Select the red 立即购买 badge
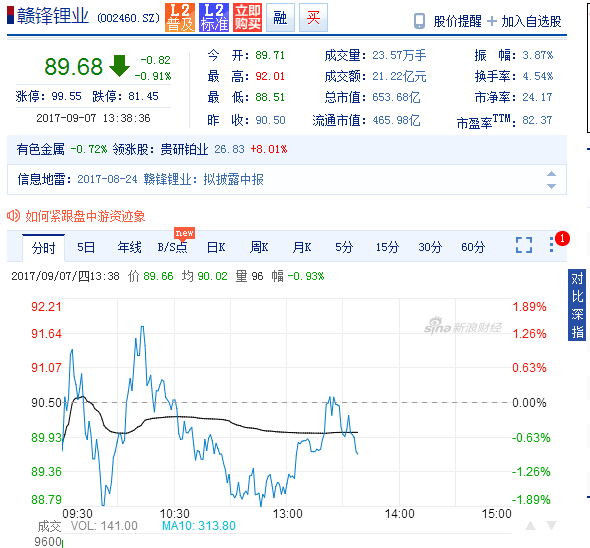This screenshot has width=590, height=548. coord(247,17)
